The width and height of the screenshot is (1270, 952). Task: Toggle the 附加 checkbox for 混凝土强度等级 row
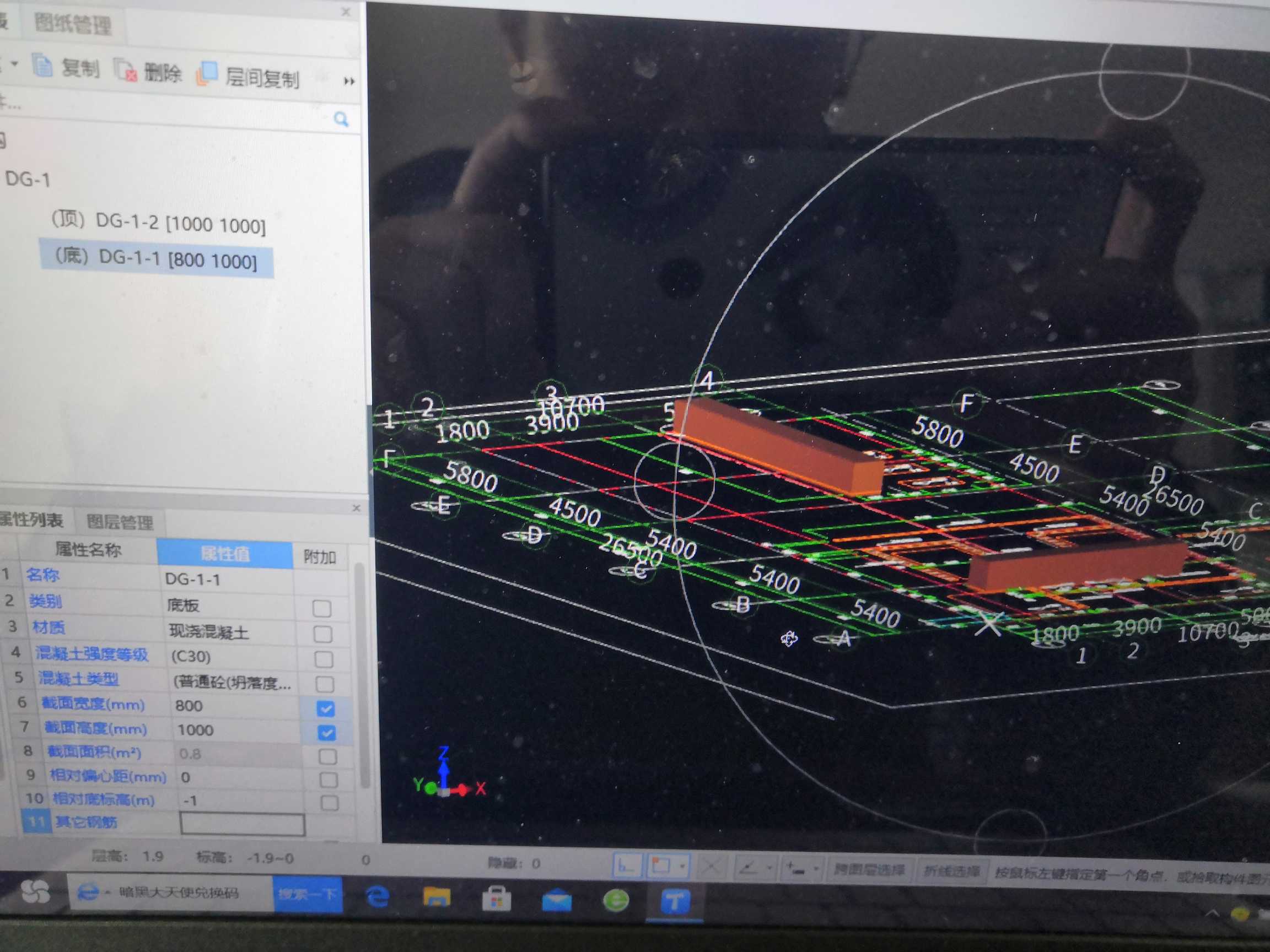[324, 659]
